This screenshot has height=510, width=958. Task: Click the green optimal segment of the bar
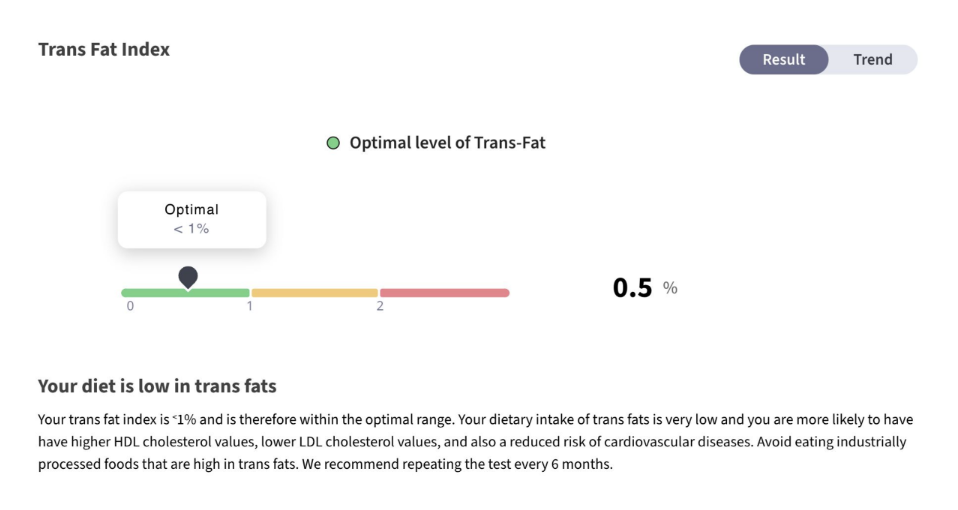point(185,293)
